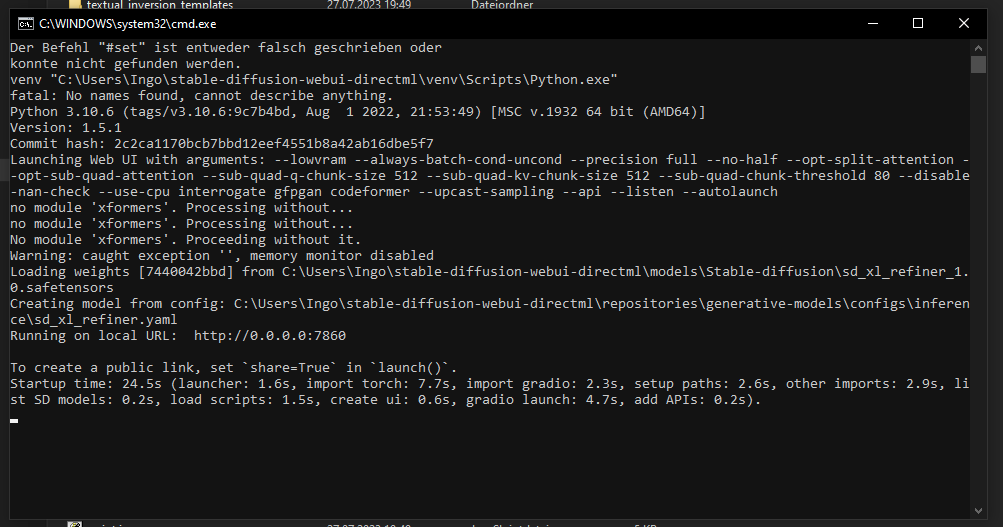Click the Commit hash output line
Image resolution: width=1003 pixels, height=527 pixels.
[221, 144]
